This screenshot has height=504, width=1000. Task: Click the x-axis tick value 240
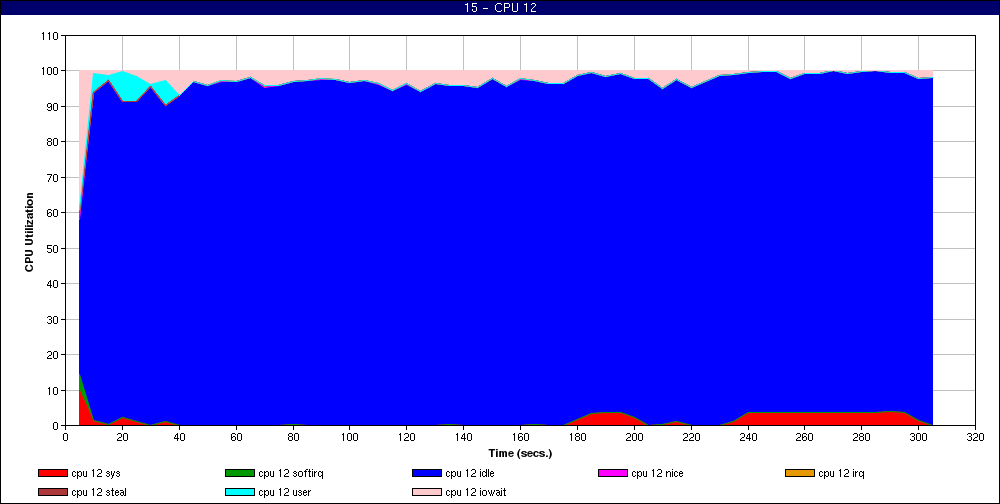[748, 437]
